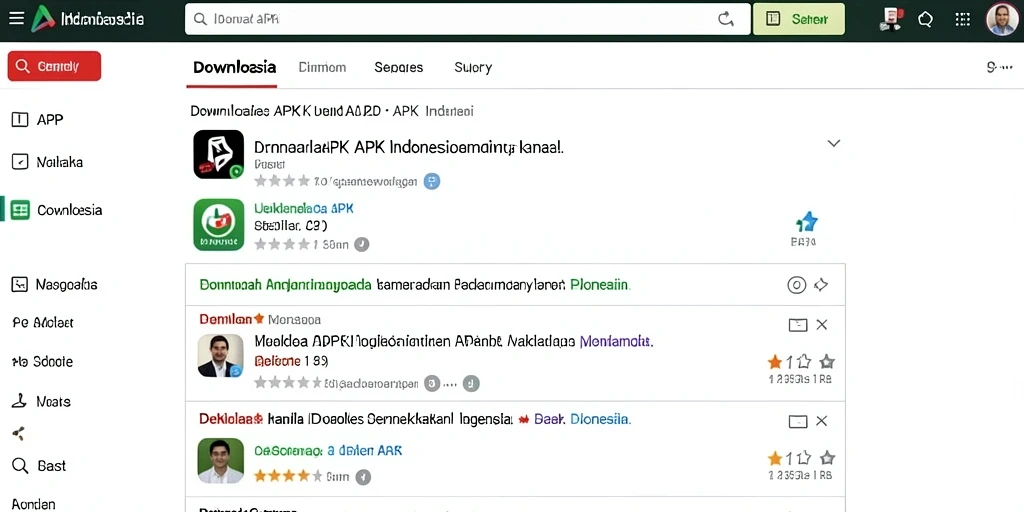The image size is (1024, 512).
Task: Expand the chevron beside the first result
Action: click(833, 143)
